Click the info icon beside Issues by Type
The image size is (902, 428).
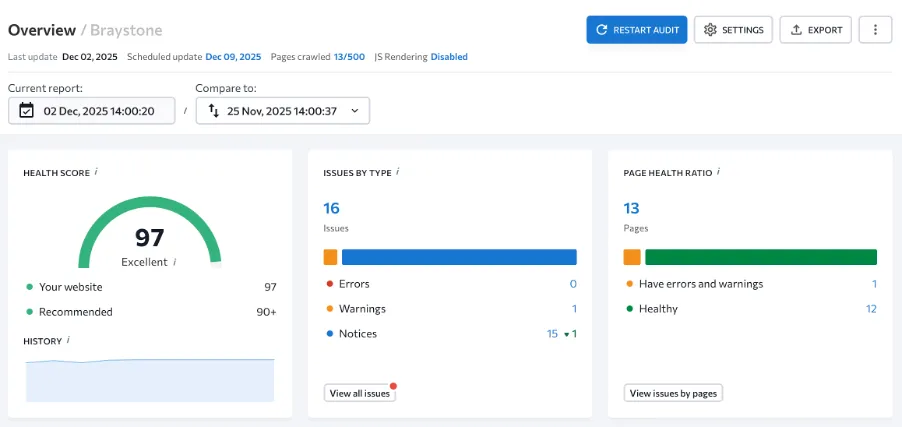398,172
